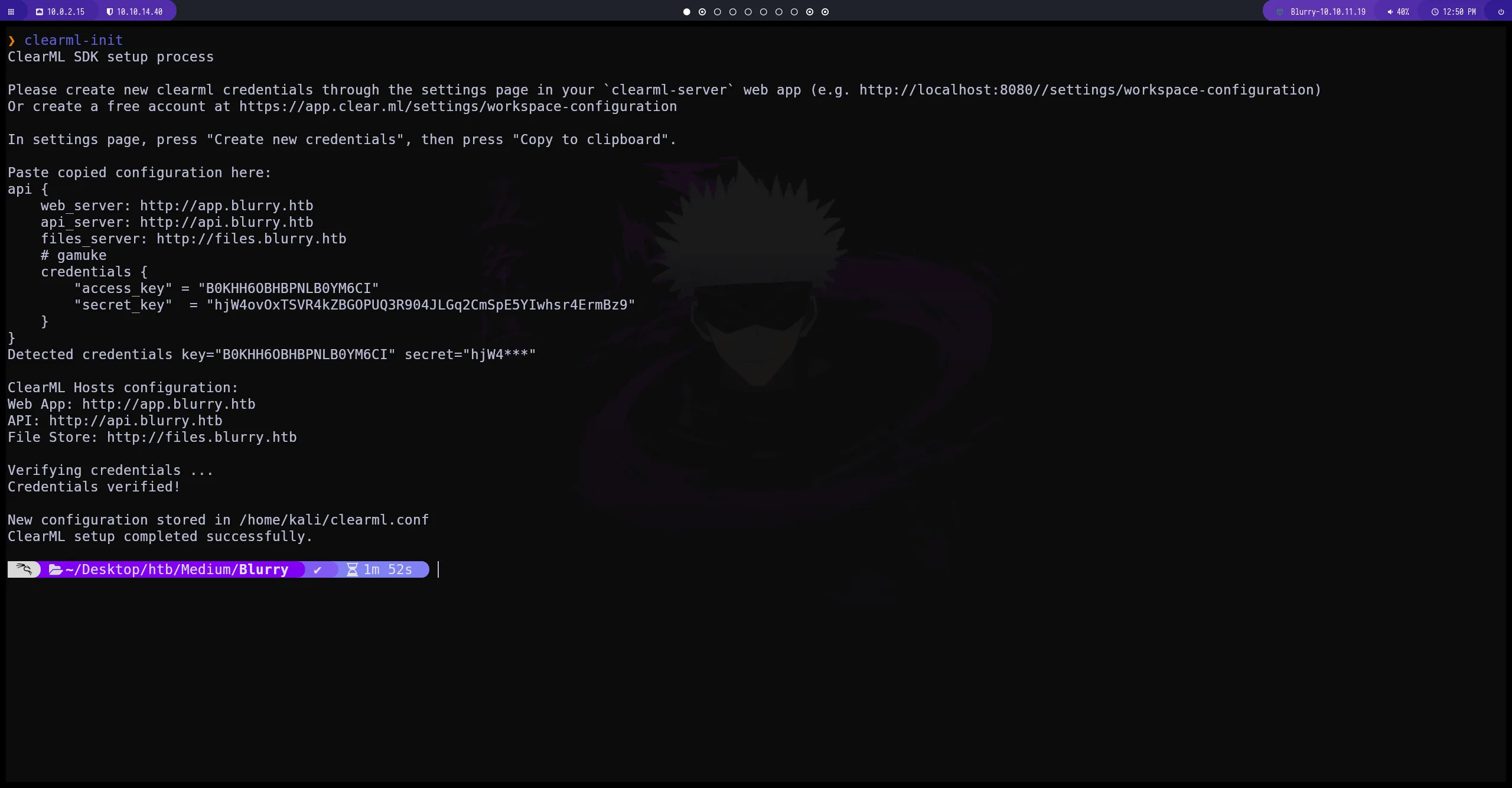Switch to the last workspace dot

825,12
